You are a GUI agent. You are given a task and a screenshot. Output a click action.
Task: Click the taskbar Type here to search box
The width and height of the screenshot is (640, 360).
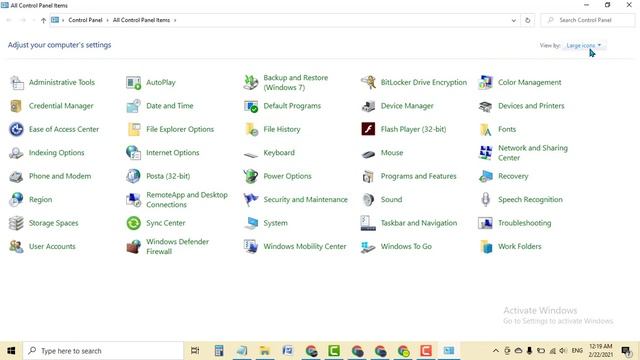point(103,351)
